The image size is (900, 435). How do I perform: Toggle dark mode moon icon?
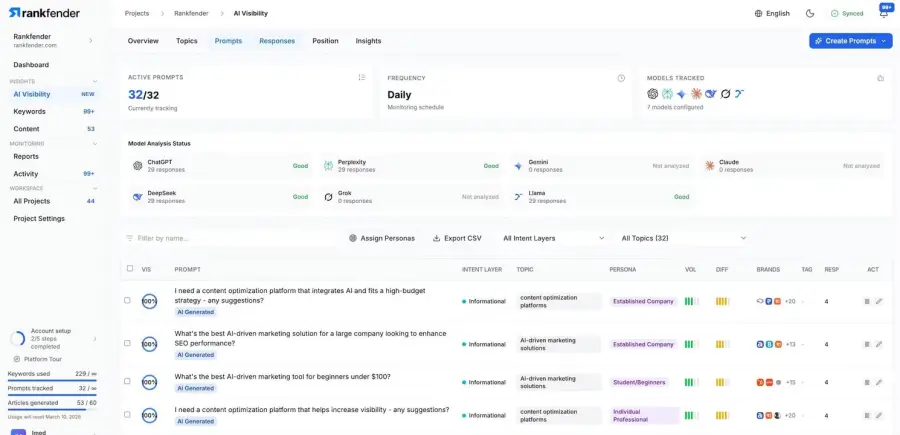810,13
